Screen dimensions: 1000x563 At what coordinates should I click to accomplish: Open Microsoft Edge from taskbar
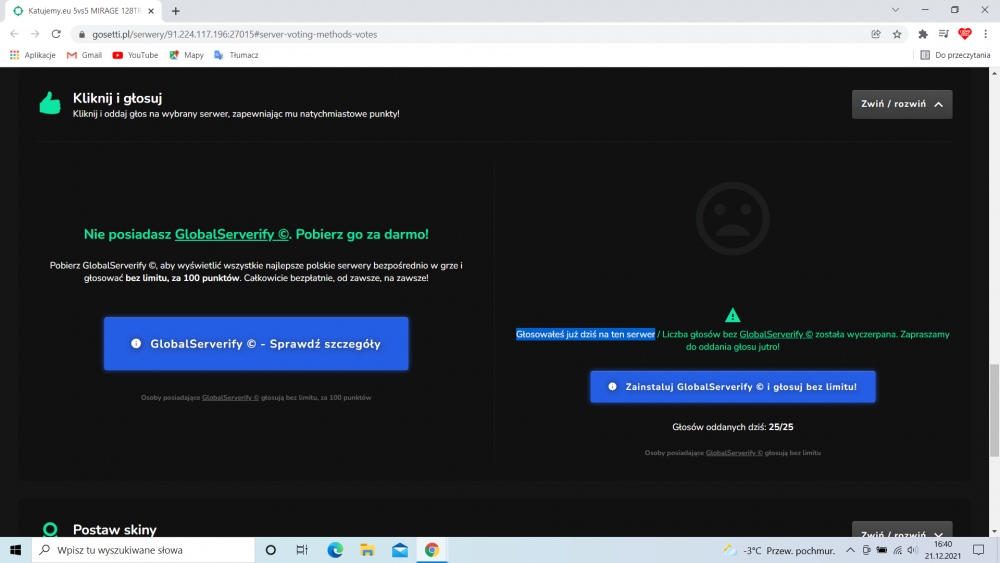pos(335,550)
